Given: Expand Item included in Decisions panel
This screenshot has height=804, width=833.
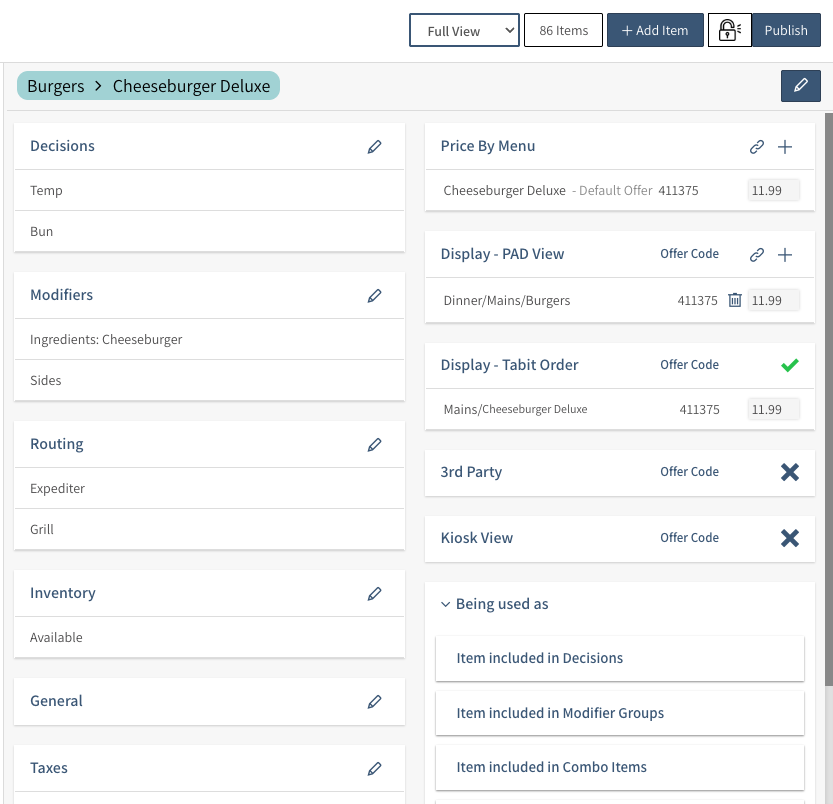Looking at the screenshot, I should (x=620, y=659).
